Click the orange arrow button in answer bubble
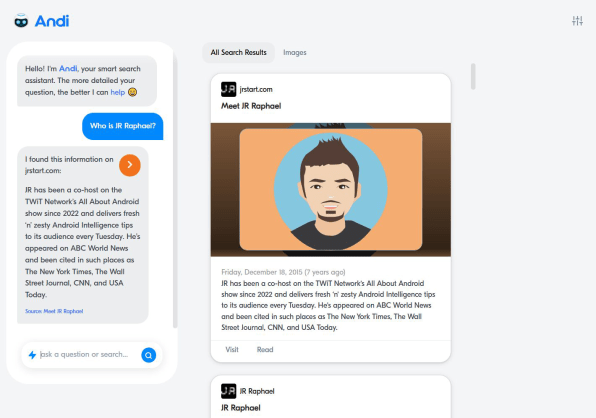 click(x=130, y=165)
